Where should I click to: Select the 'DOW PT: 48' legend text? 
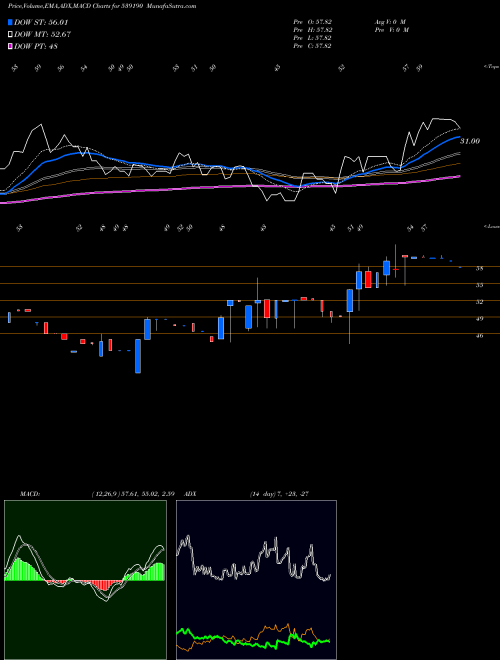pyautogui.click(x=36, y=47)
